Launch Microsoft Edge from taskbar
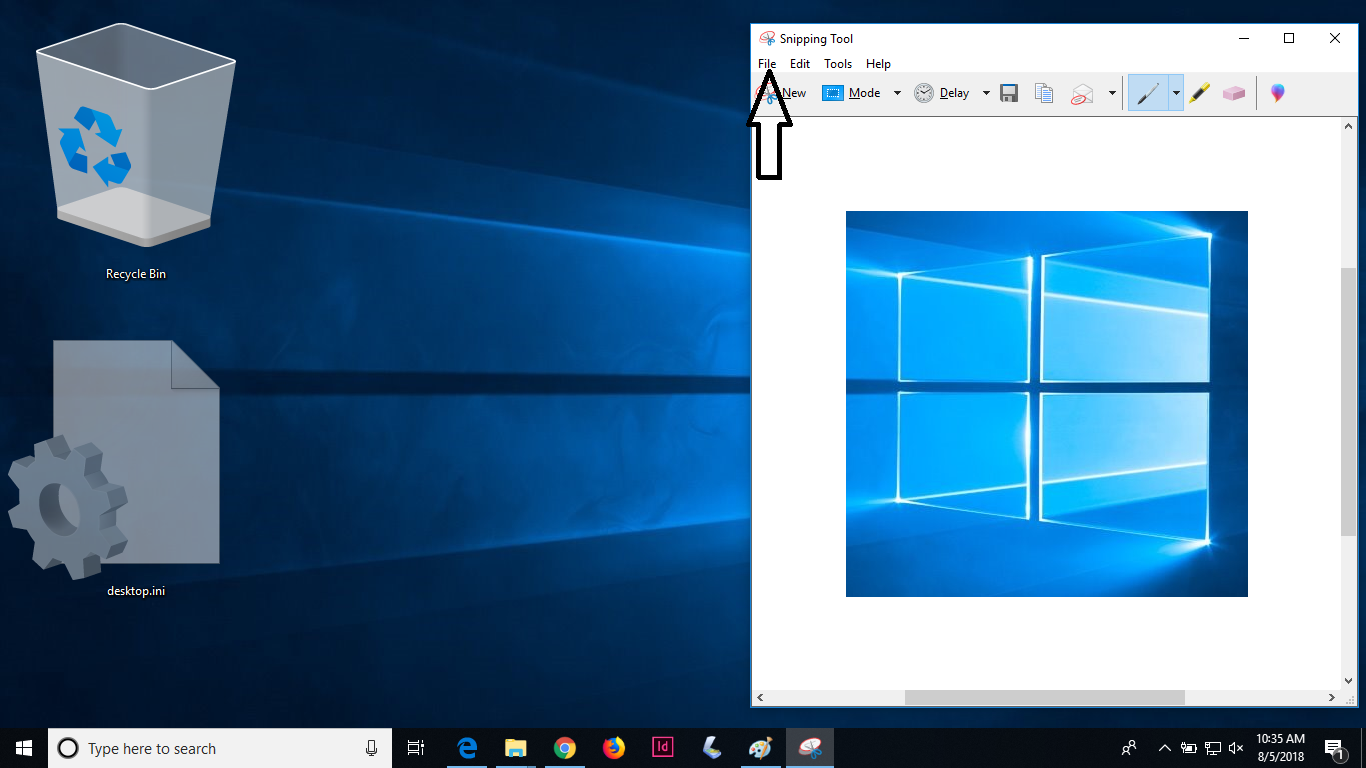Viewport: 1366px width, 768px height. pos(467,748)
